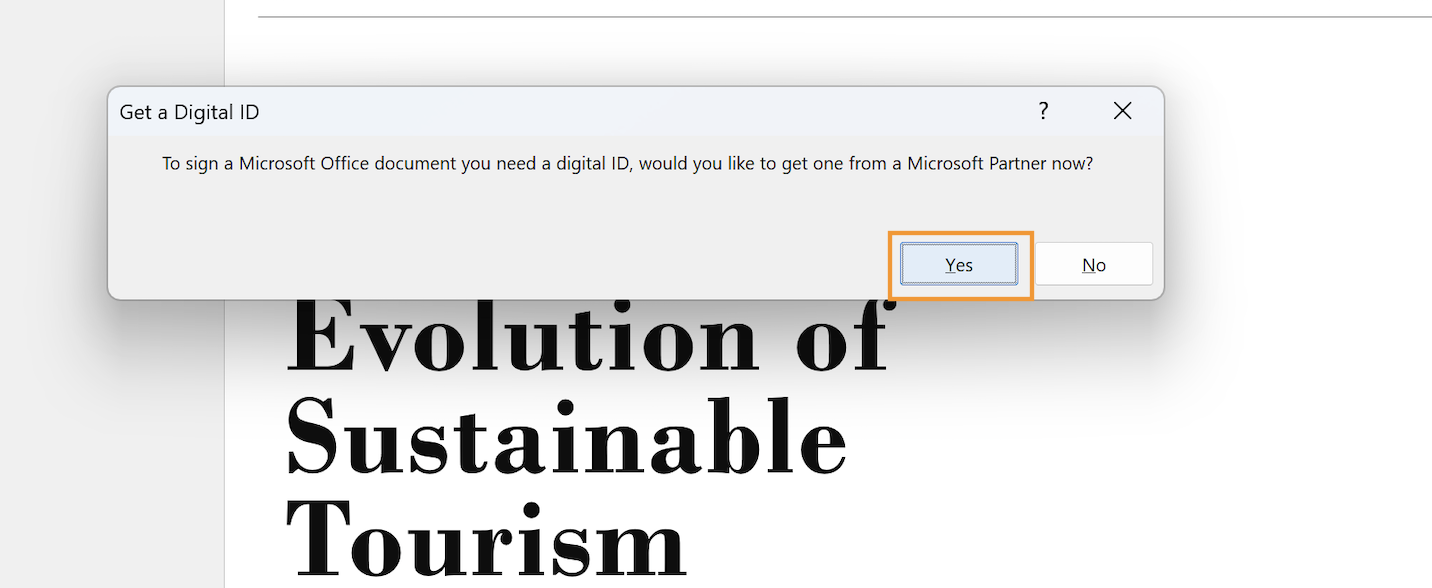Click the word "Sustainable" in the title
Image resolution: width=1432 pixels, height=588 pixels.
click(x=567, y=437)
